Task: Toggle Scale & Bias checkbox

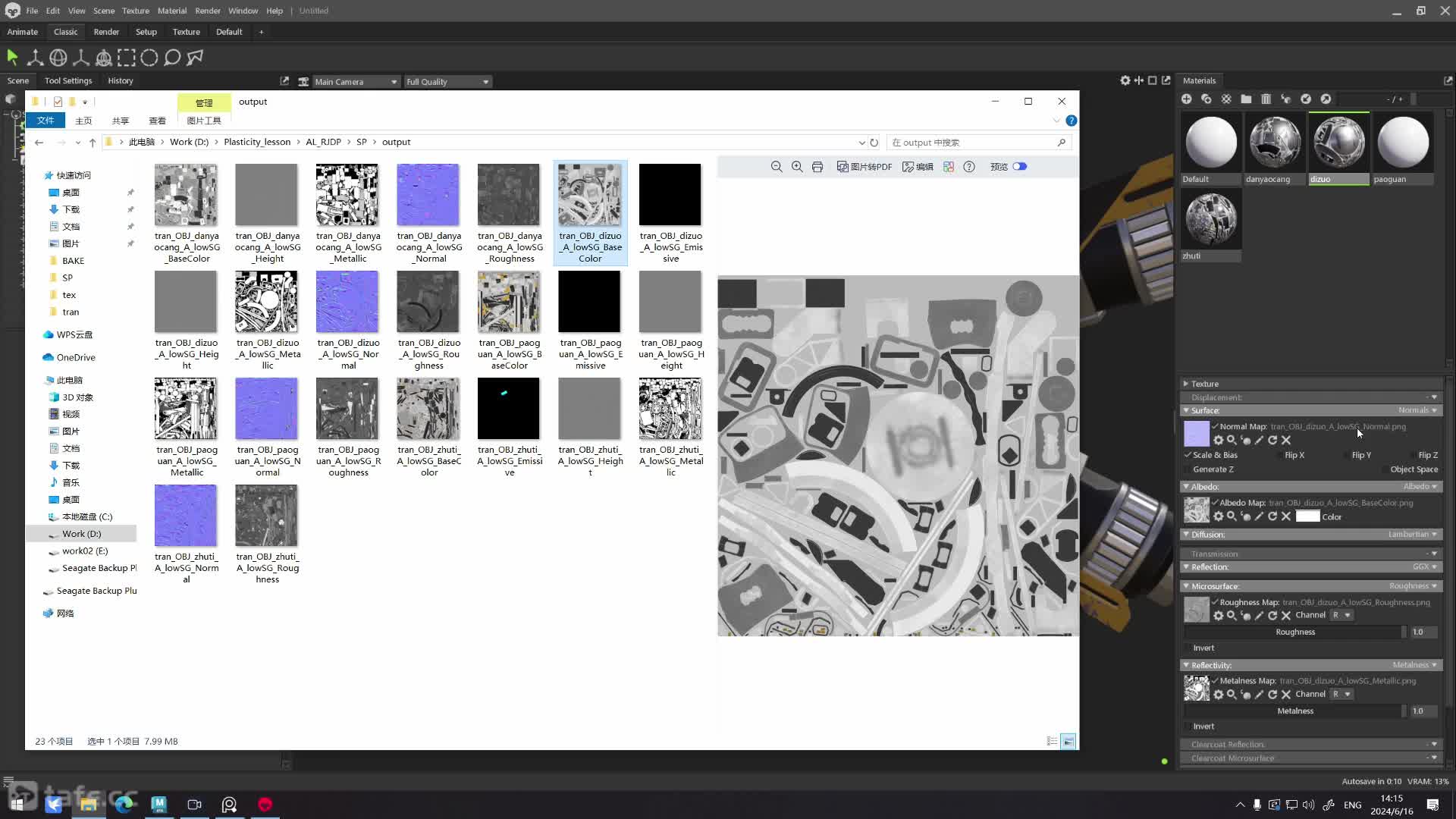Action: tap(1188, 455)
